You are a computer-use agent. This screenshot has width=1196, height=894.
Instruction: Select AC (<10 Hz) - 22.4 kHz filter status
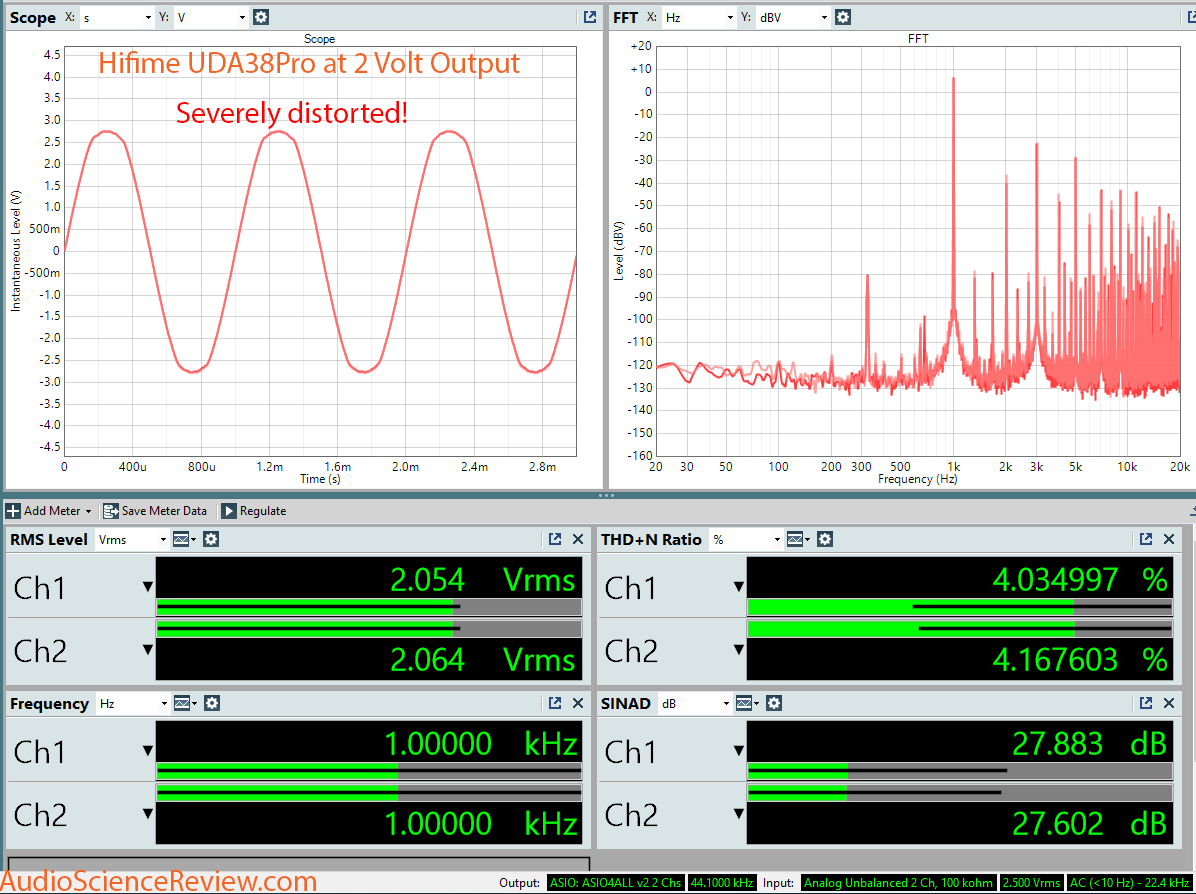pos(1129,883)
